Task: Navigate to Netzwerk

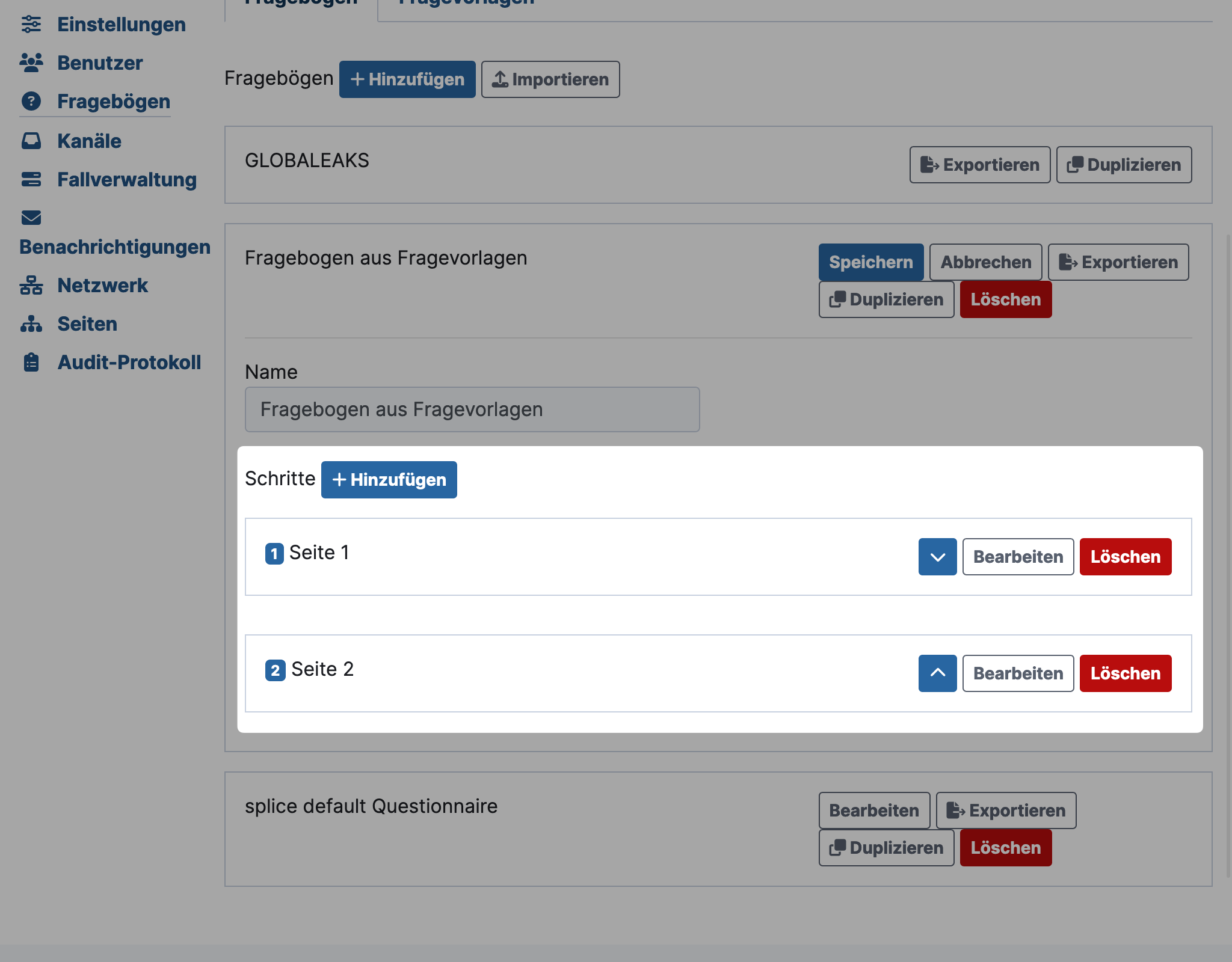Action: pos(102,286)
